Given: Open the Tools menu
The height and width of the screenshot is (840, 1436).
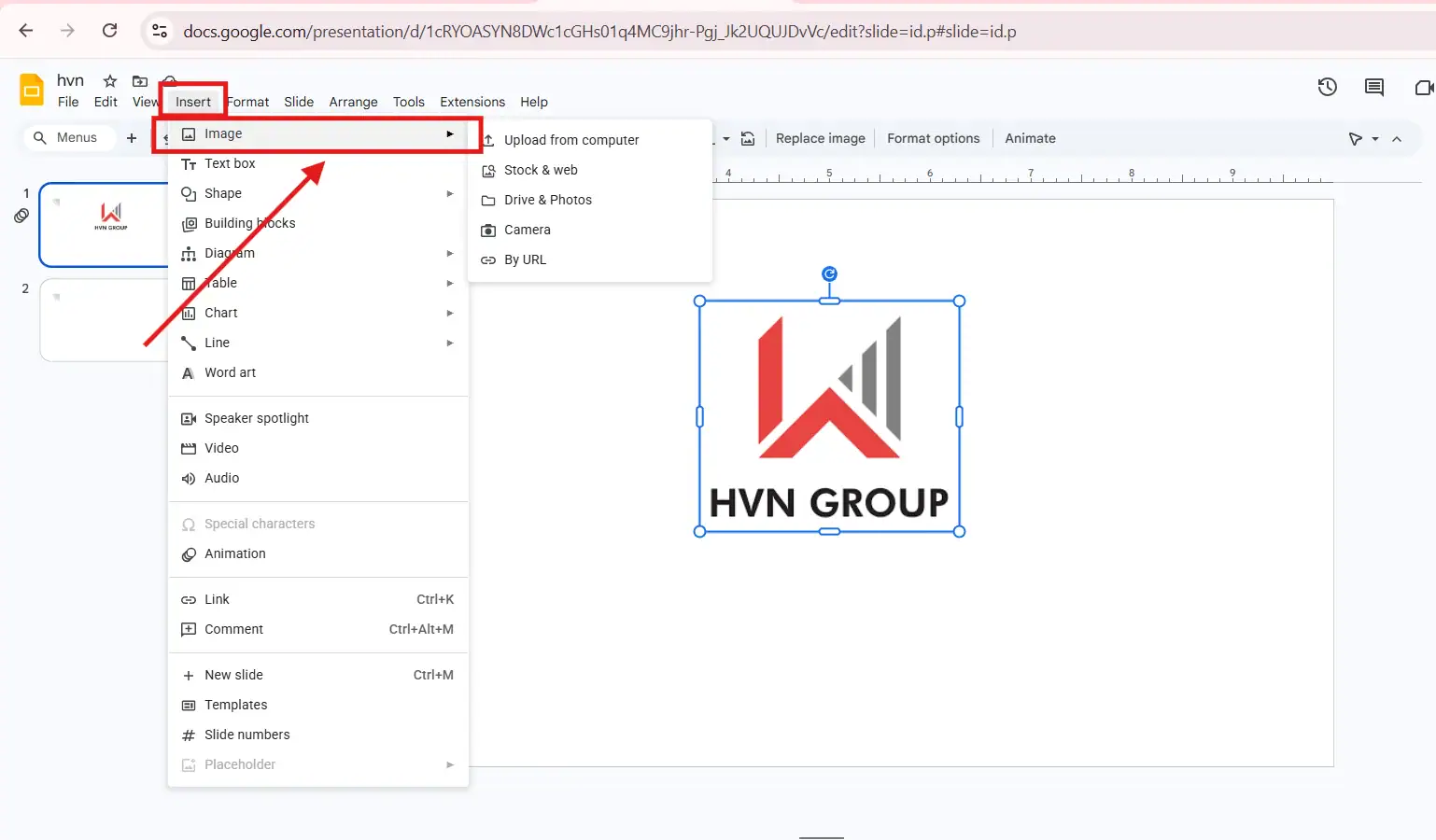Looking at the screenshot, I should 408,102.
